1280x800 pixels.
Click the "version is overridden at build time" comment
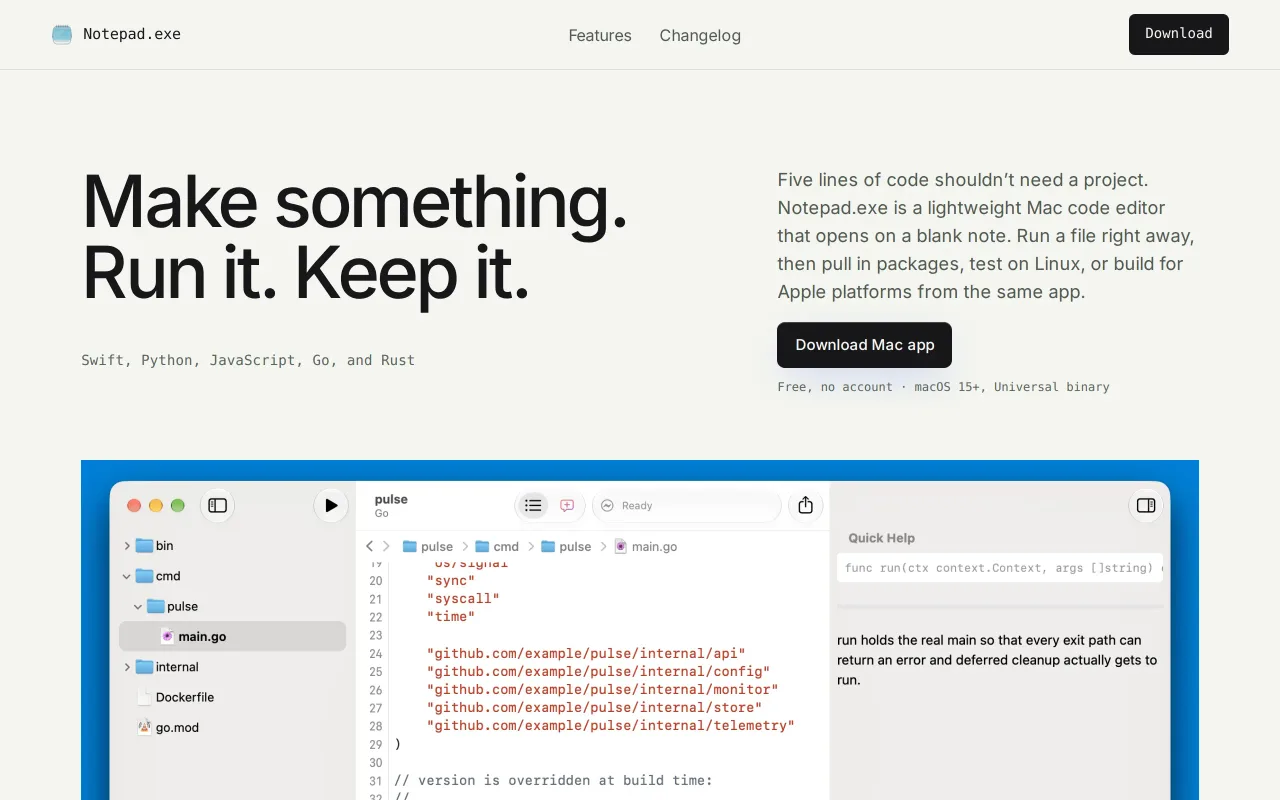tap(553, 780)
